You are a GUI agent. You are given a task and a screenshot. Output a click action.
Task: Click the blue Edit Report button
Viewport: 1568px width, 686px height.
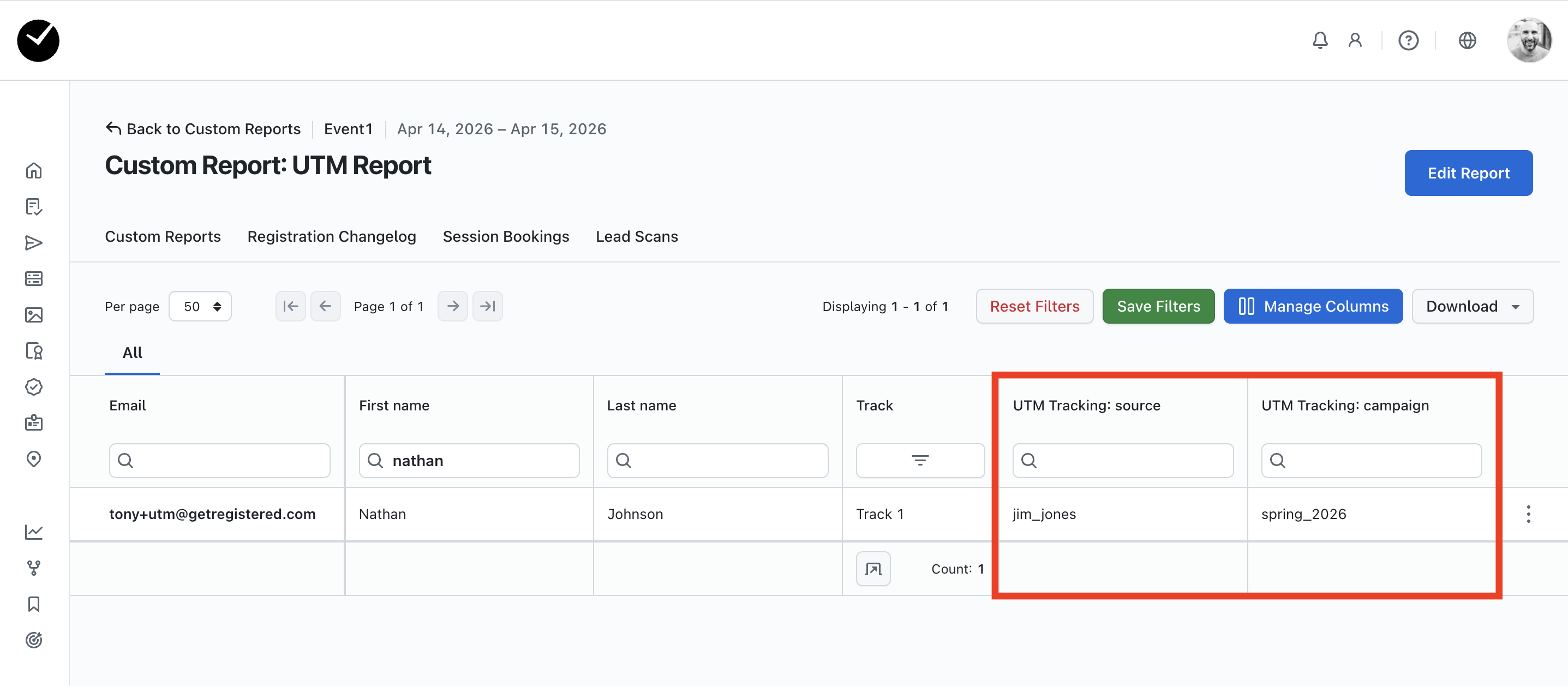click(1468, 173)
